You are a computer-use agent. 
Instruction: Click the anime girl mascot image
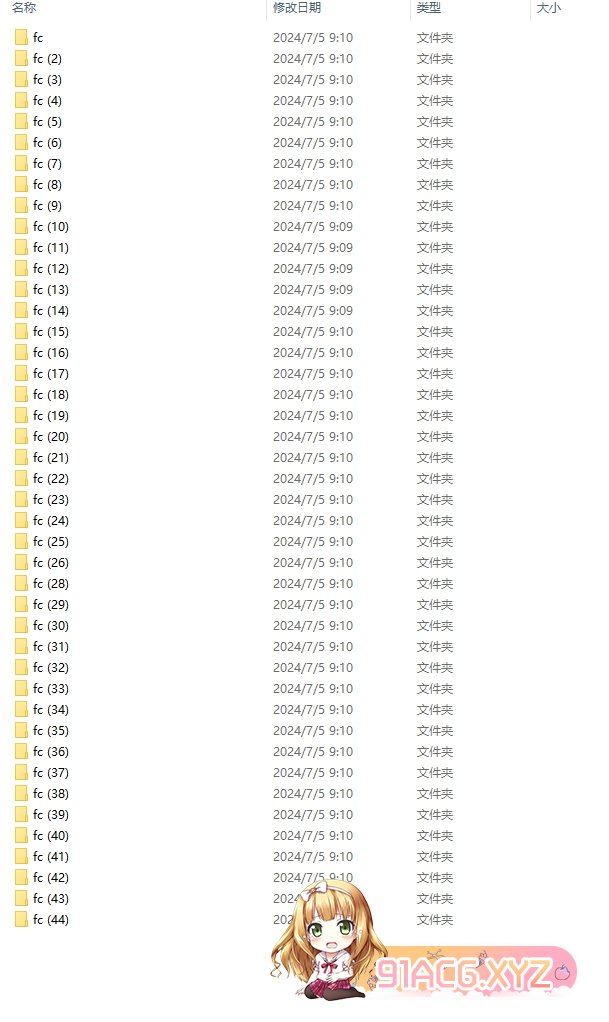327,939
